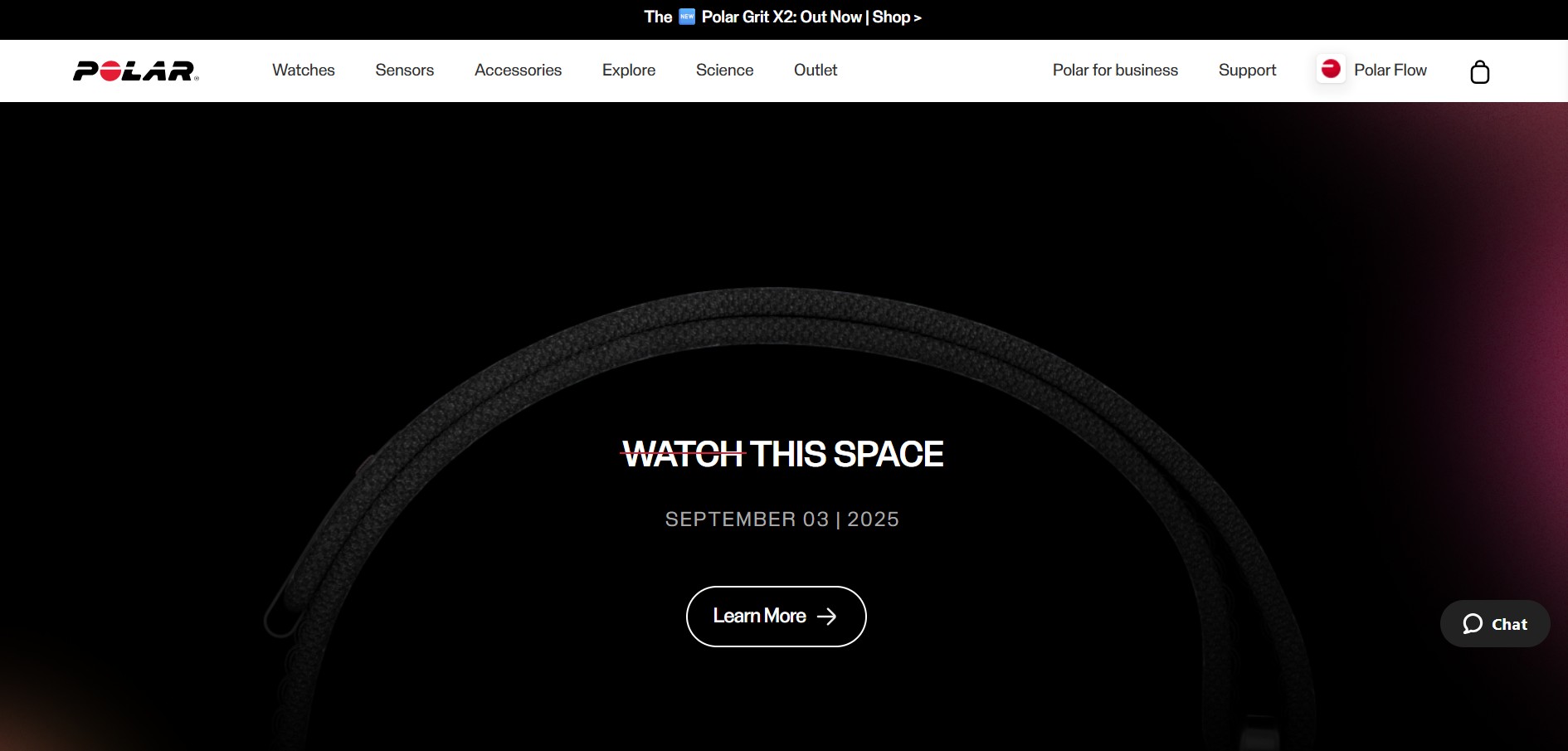
Task: Click the September 03 | 2025 date text
Action: point(782,519)
